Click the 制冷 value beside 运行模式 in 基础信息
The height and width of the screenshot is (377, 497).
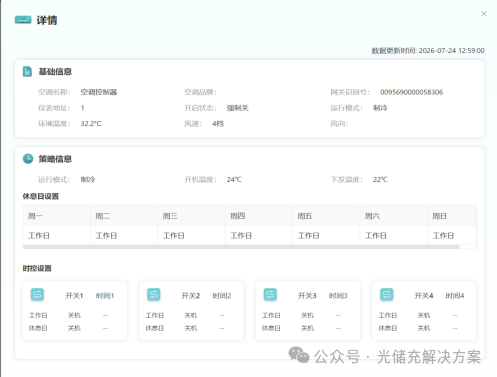coord(380,108)
